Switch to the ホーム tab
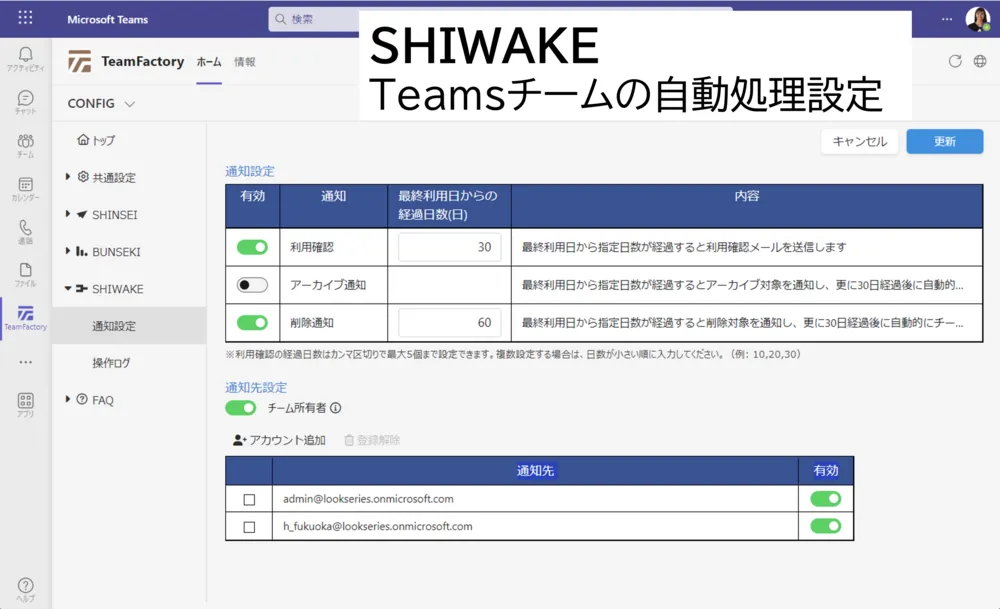Screen dimensions: 1000x609 (209, 62)
